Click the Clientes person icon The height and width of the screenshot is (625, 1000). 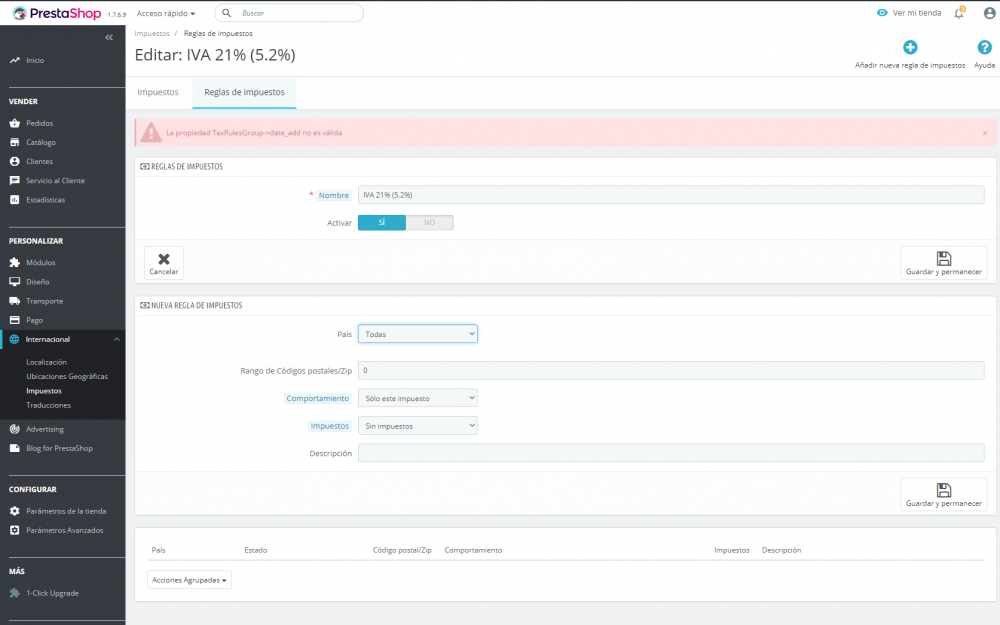(x=15, y=161)
